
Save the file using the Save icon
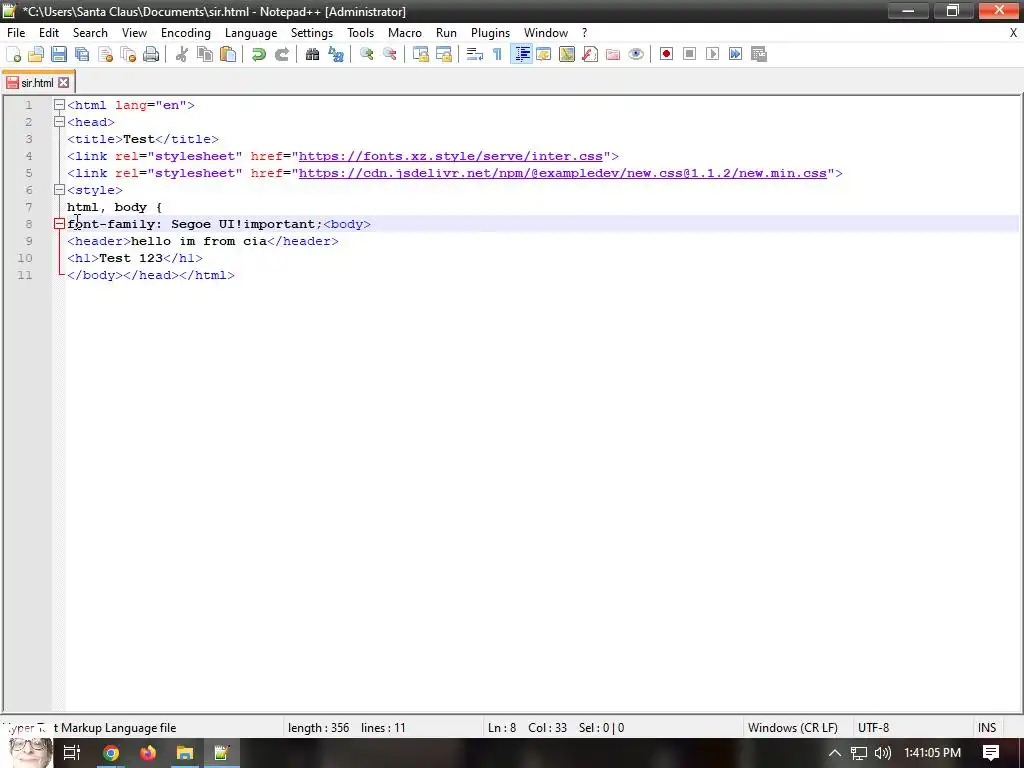click(59, 54)
